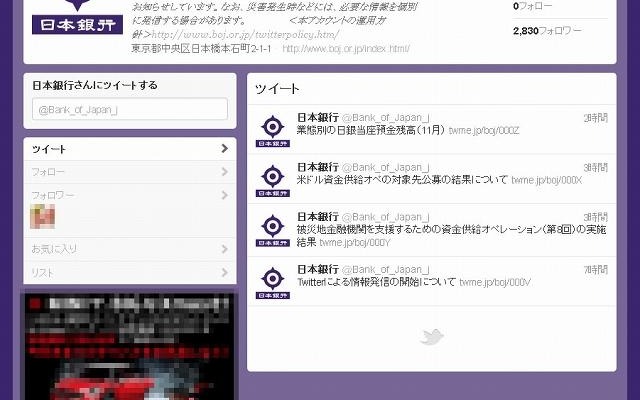Open the ツイート sidebar chevron
Screen dimensions: 640x400
[x=224, y=149]
